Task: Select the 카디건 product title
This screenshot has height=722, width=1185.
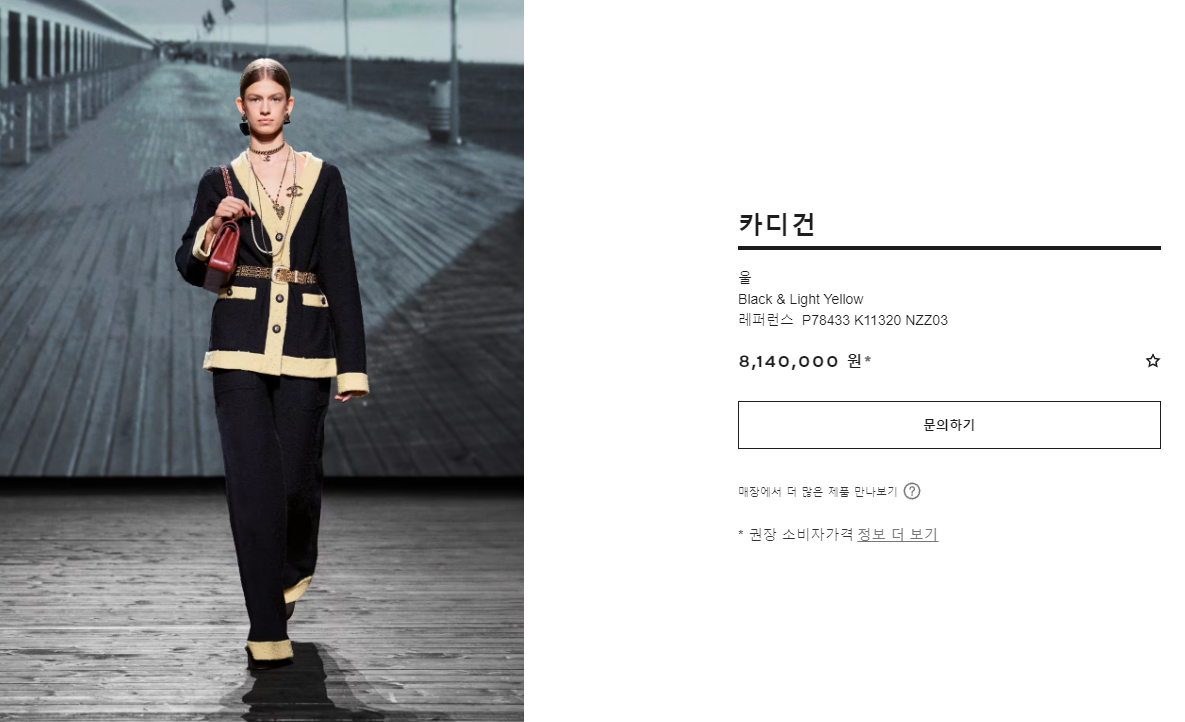Action: click(777, 225)
